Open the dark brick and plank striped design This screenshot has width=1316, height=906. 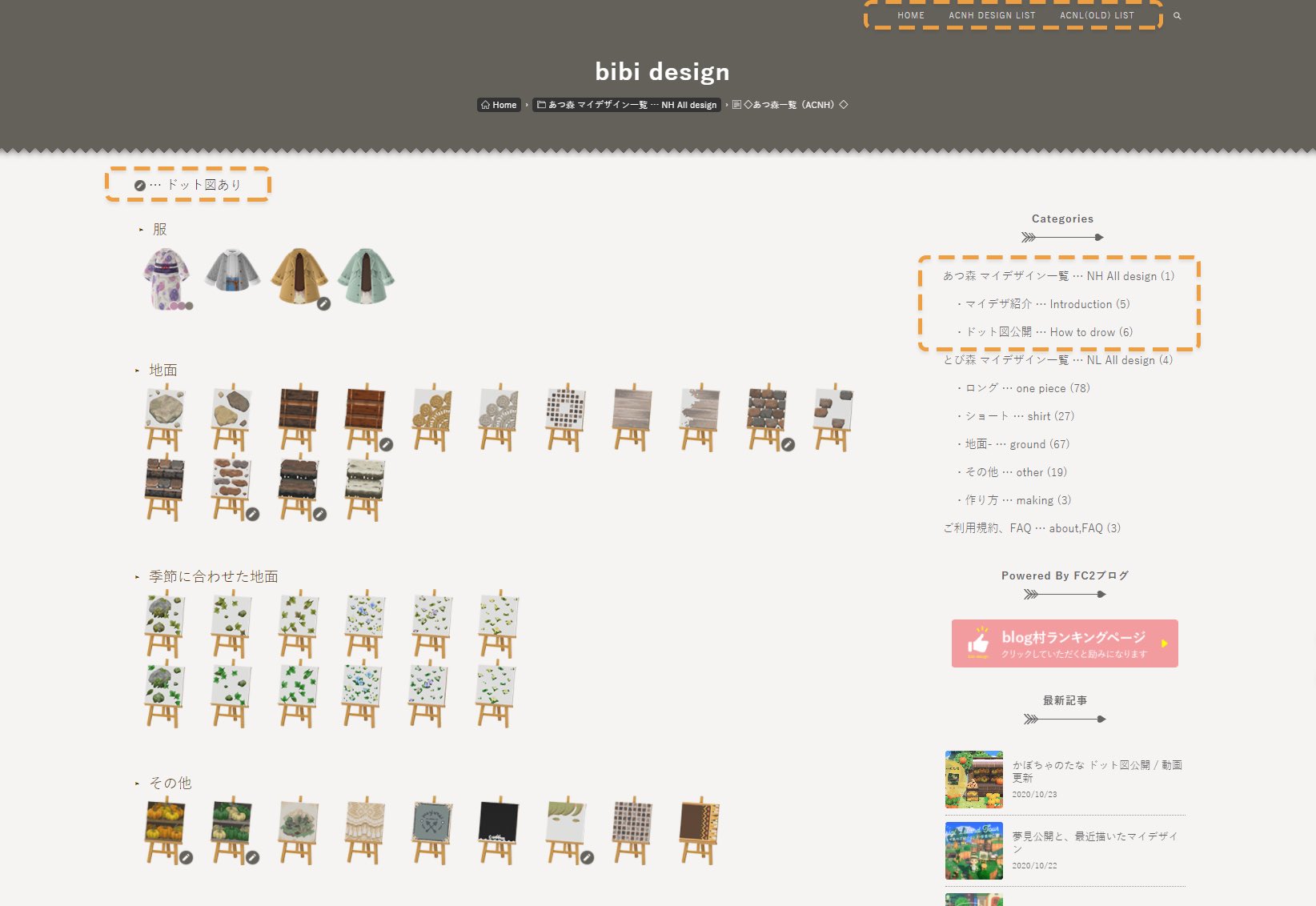[165, 487]
